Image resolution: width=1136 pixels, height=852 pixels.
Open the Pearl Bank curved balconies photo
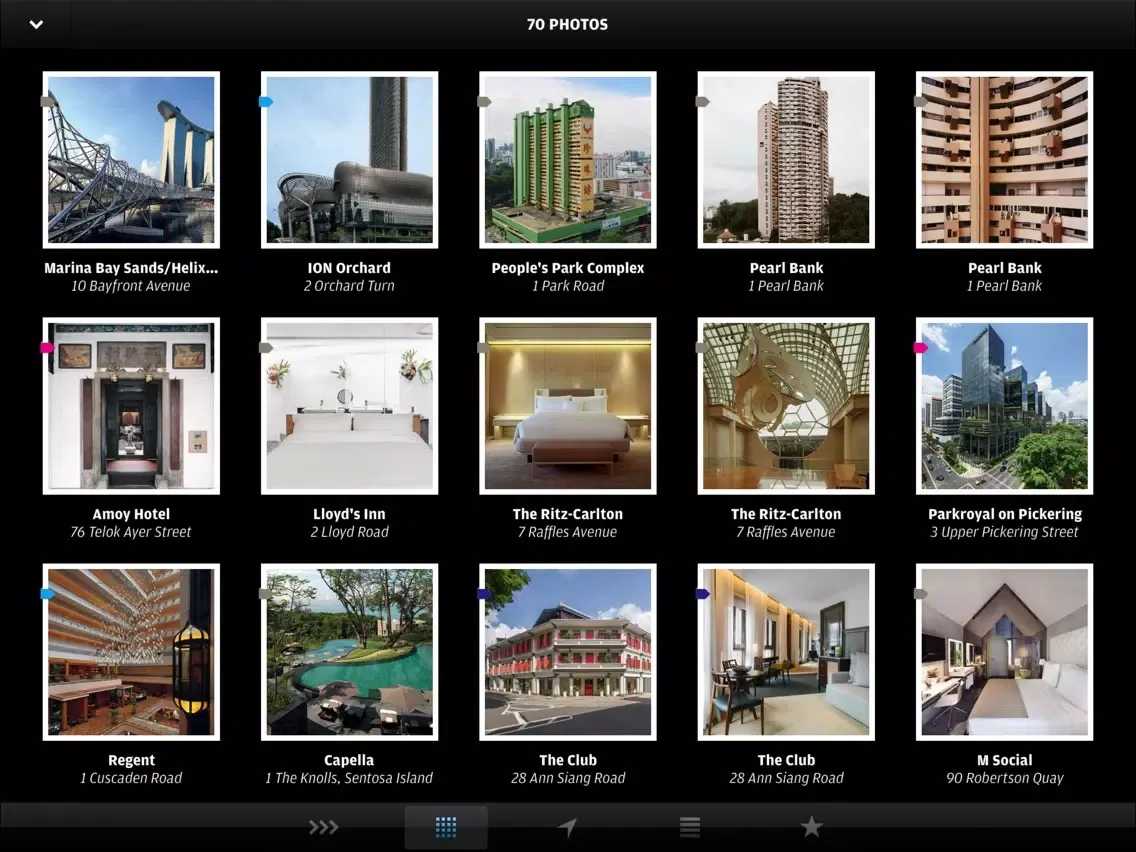pos(1004,160)
